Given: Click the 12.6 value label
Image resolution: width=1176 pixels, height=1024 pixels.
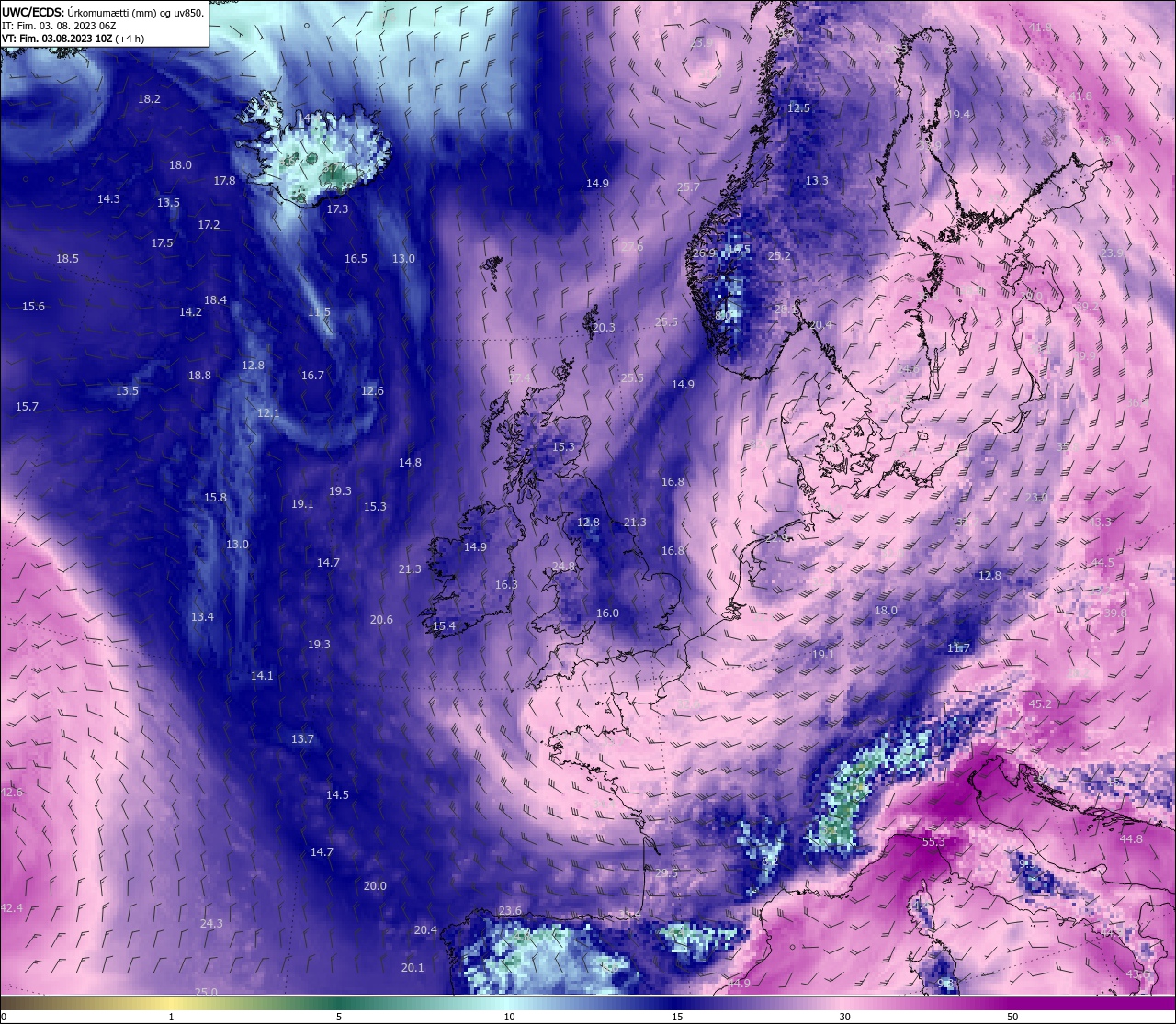Looking at the screenshot, I should pos(372,390).
